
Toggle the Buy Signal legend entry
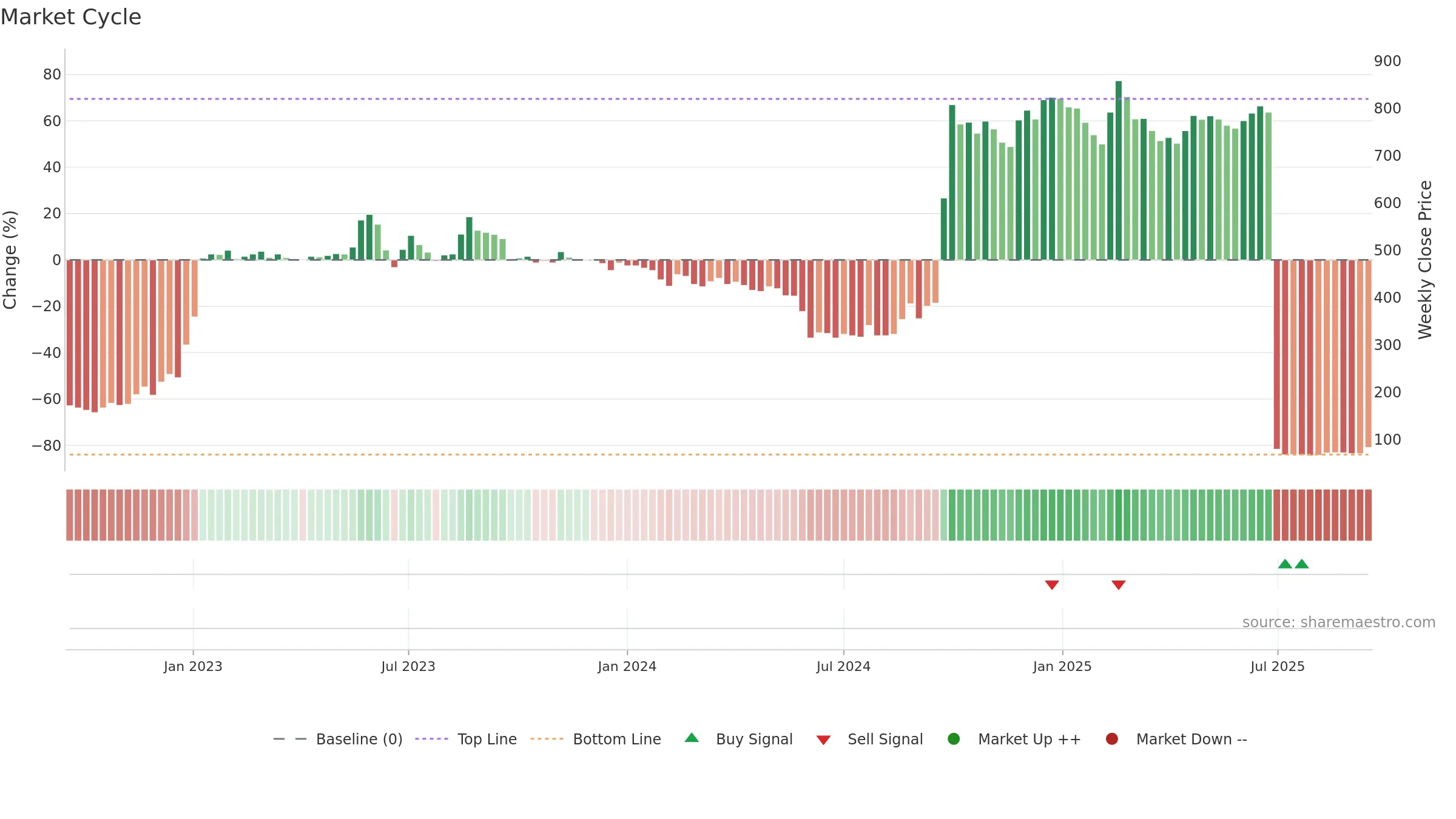(738, 739)
